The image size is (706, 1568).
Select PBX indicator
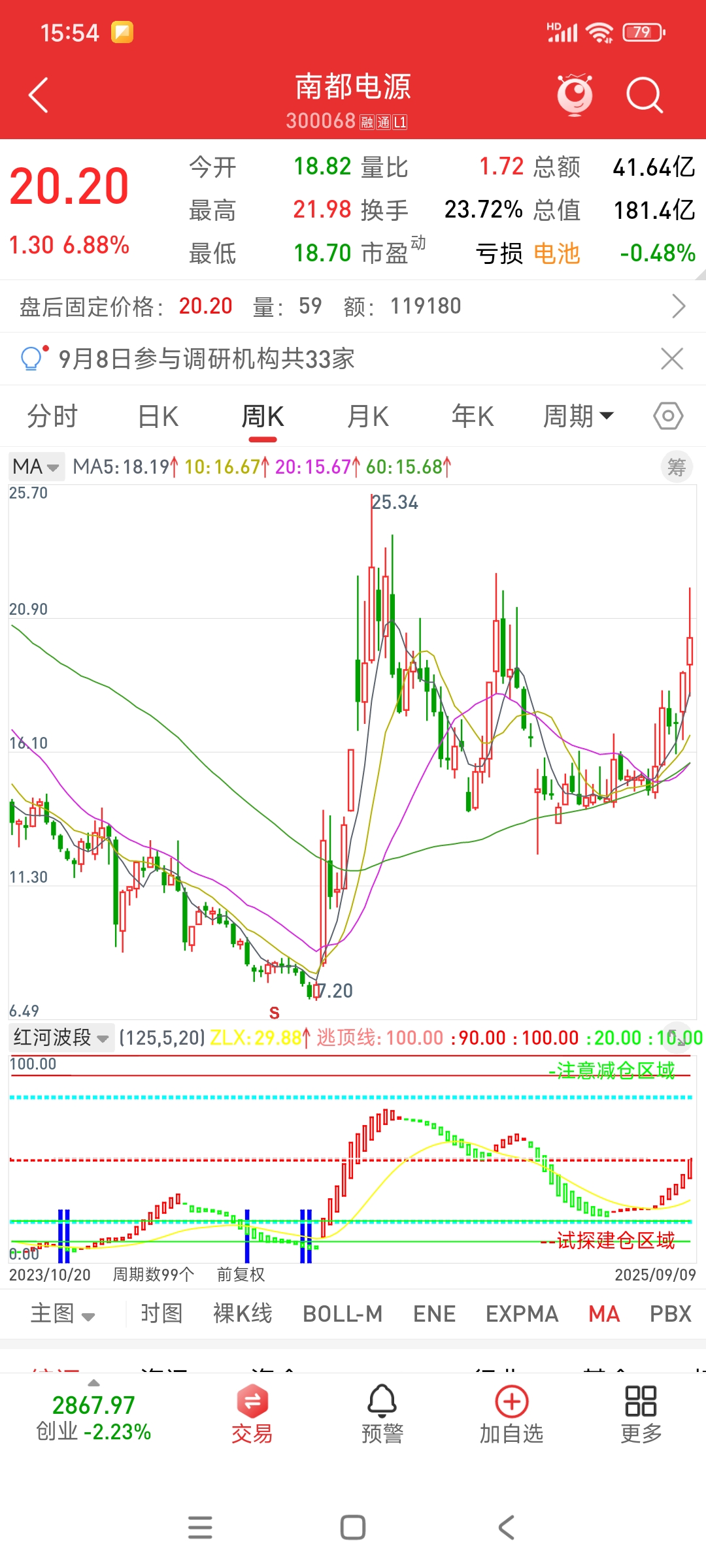(671, 1313)
